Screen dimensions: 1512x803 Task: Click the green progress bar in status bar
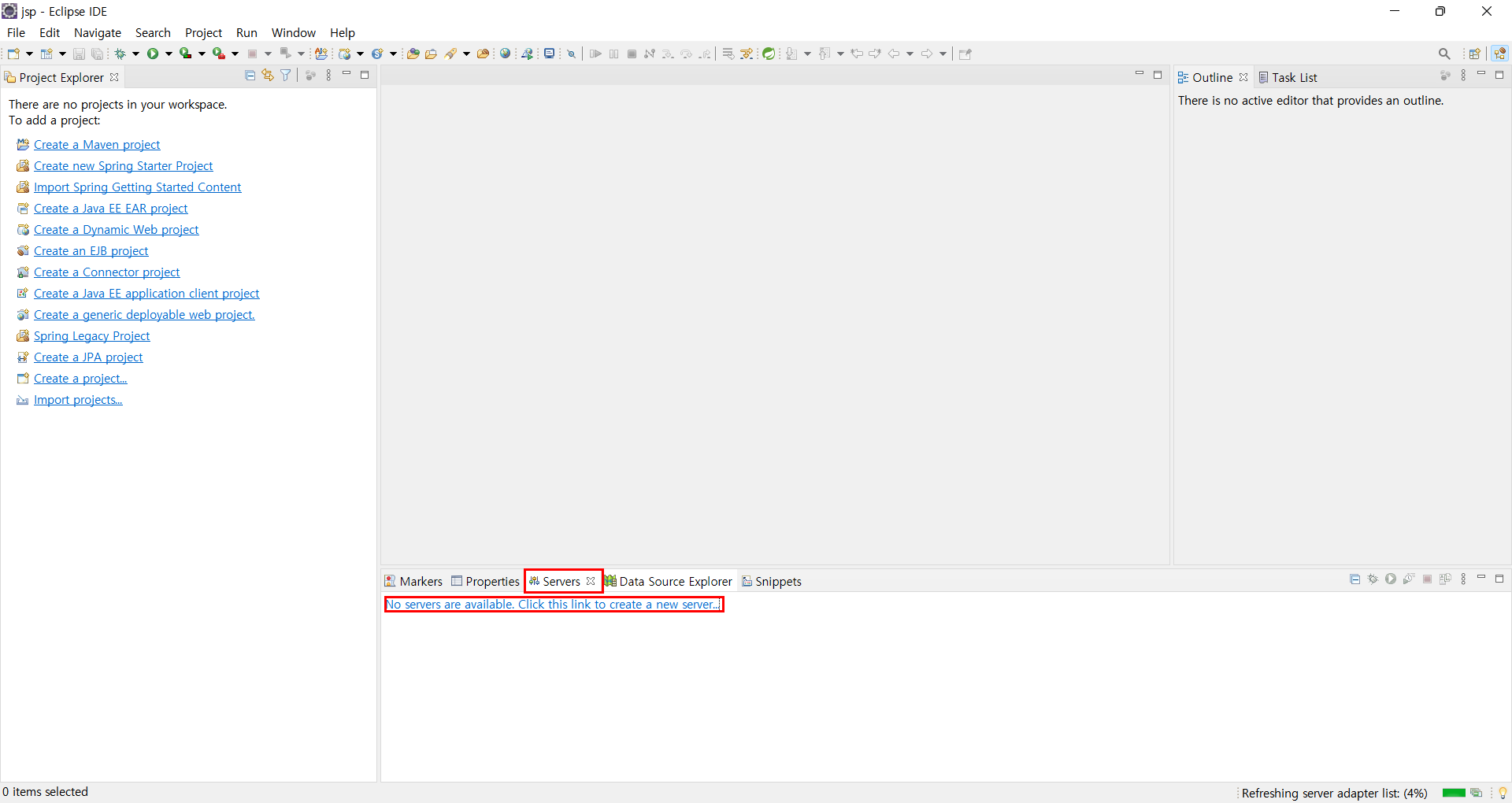click(x=1454, y=793)
